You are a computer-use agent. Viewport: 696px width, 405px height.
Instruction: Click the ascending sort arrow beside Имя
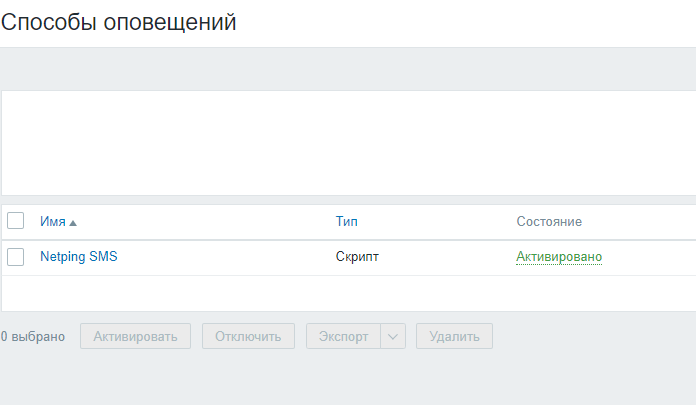tap(73, 222)
